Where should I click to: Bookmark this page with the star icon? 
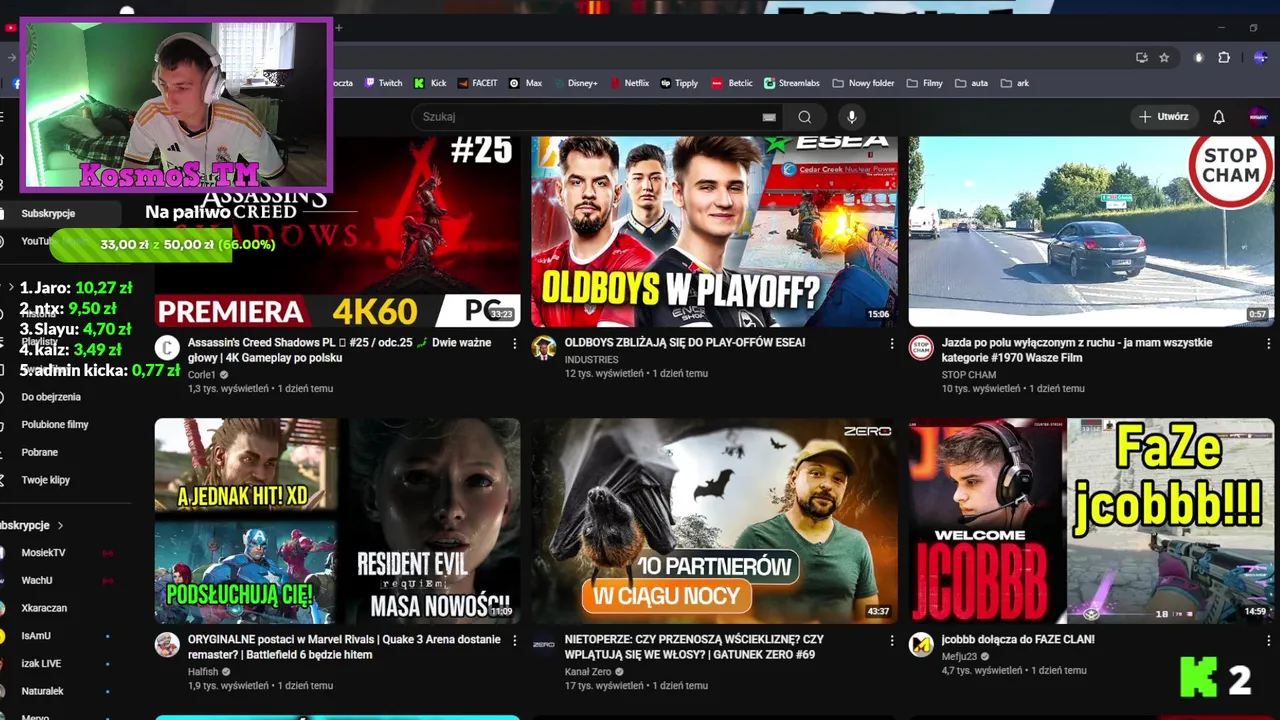pos(1164,58)
